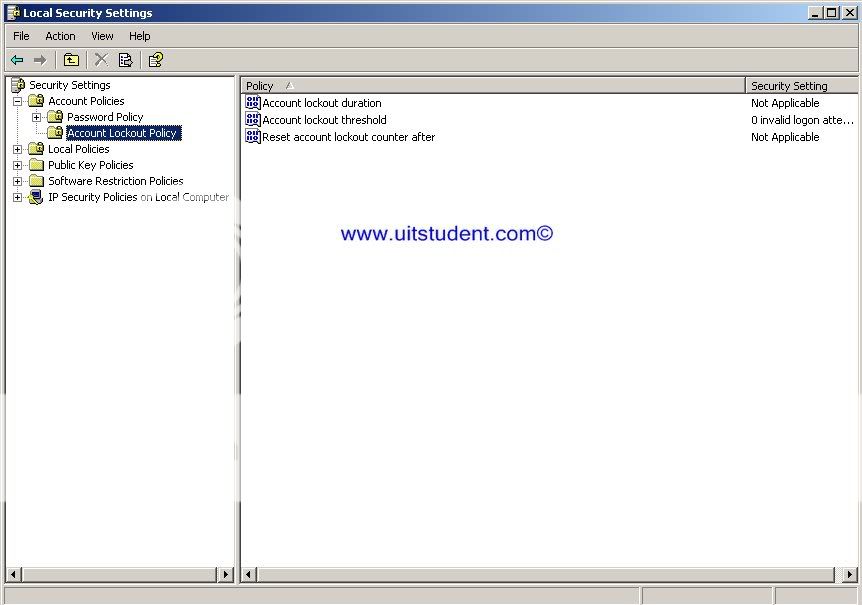862x605 pixels.
Task: Open the View menu
Action: click(x=102, y=36)
